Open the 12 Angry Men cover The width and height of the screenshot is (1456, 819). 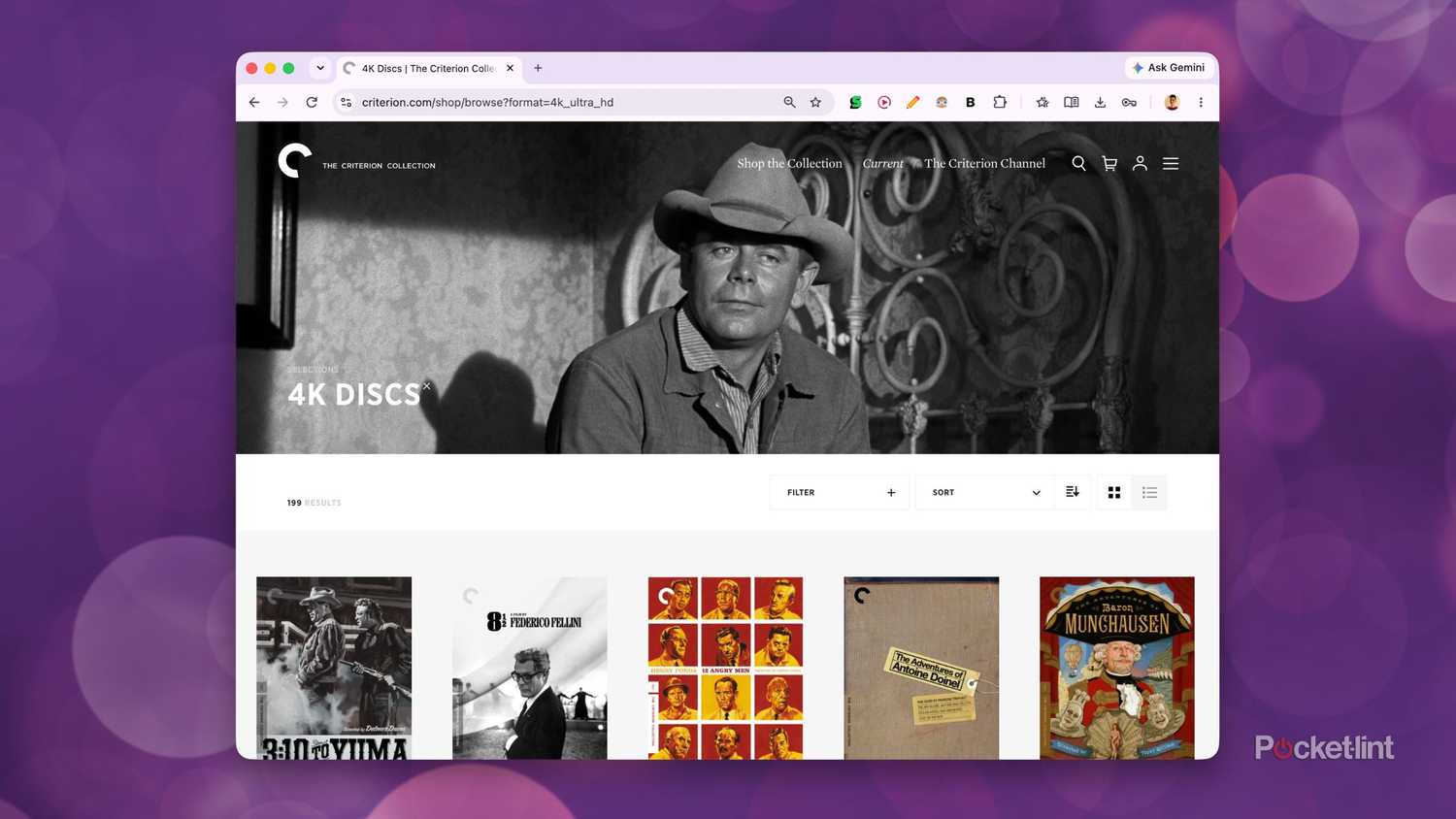pyautogui.click(x=726, y=668)
